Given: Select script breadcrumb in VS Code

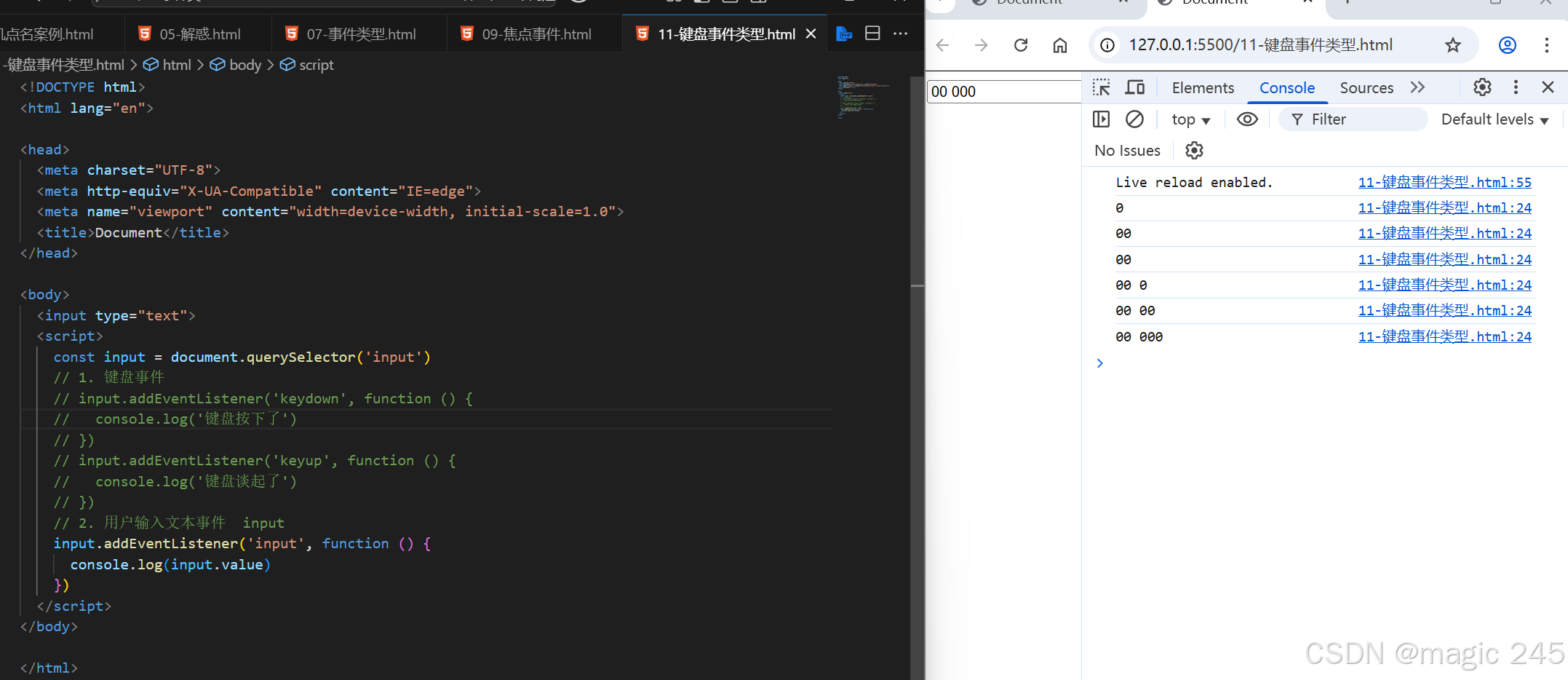Looking at the screenshot, I should click(x=307, y=65).
